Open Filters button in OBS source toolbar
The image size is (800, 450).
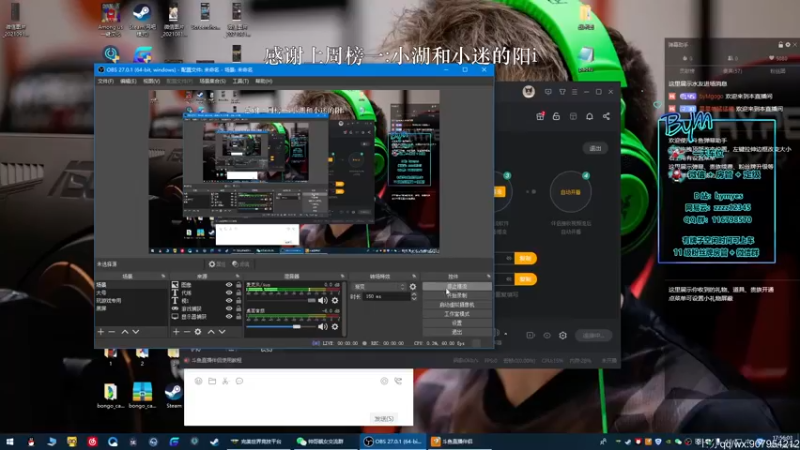[240, 264]
